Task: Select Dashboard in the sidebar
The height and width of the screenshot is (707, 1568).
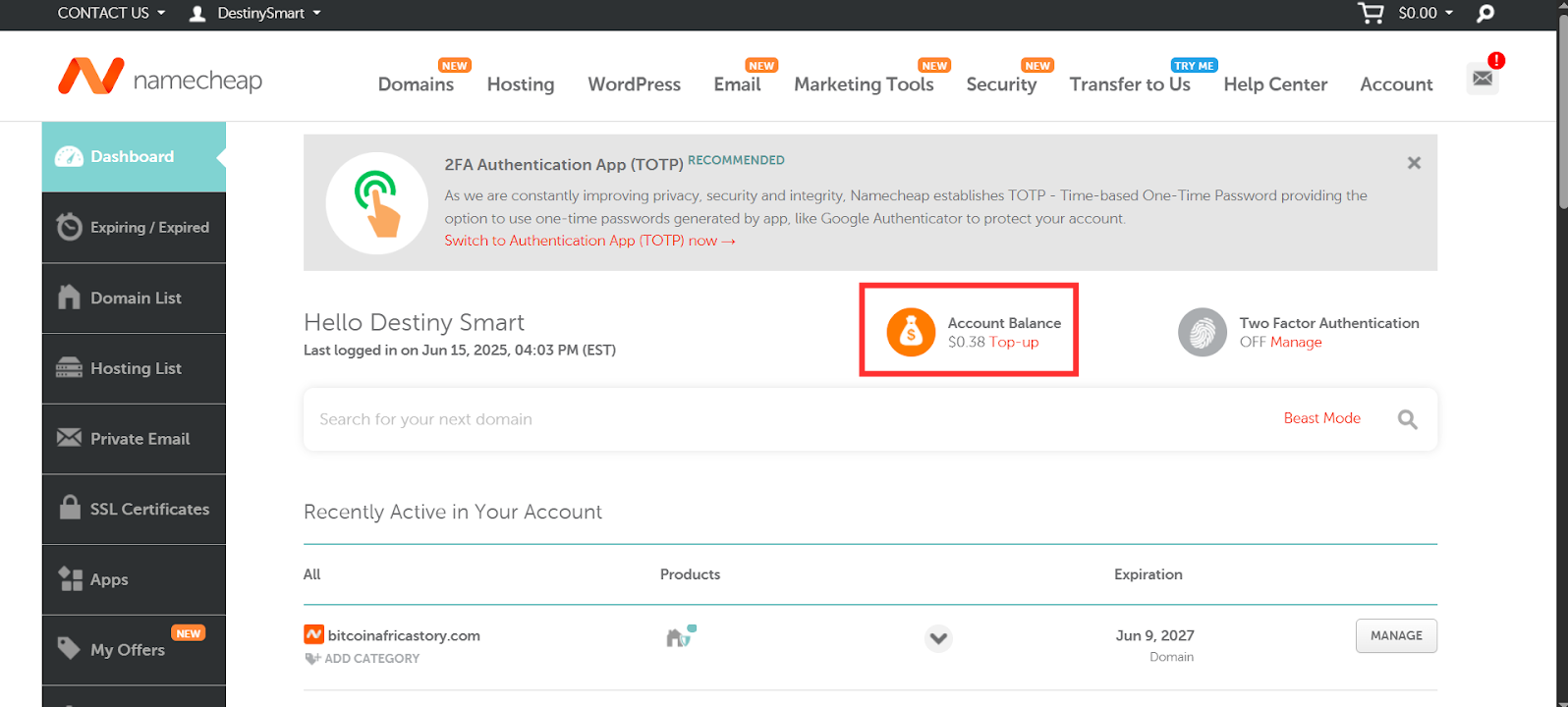Action: [134, 157]
